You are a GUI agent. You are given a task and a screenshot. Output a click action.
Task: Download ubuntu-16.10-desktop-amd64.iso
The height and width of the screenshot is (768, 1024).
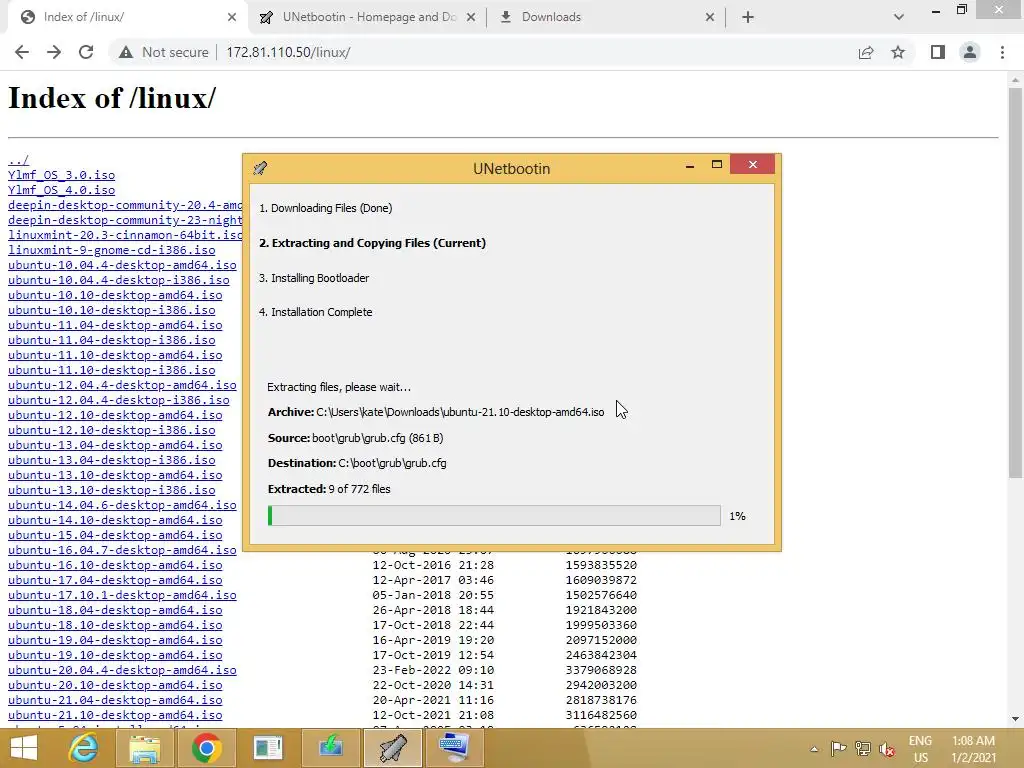[115, 566]
